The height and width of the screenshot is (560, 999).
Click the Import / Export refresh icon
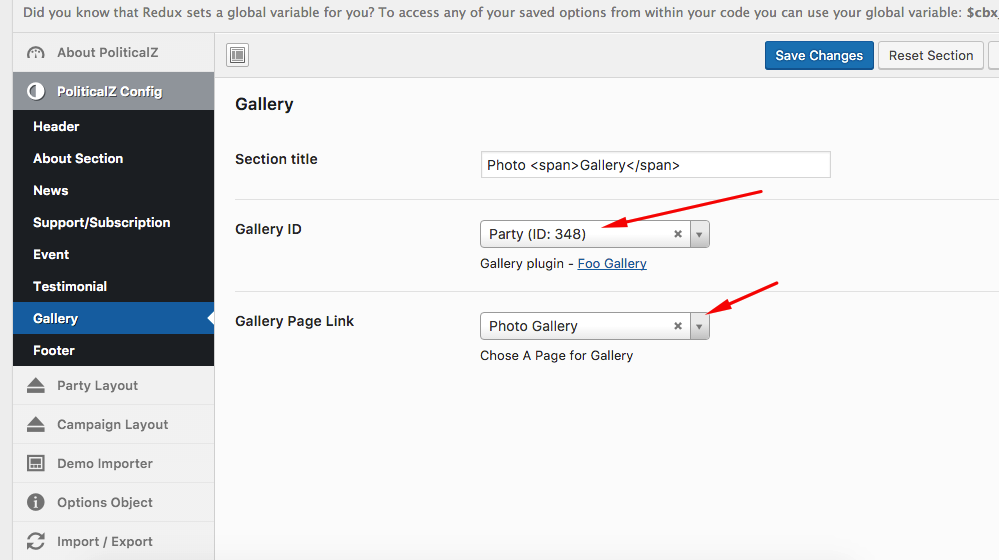36,541
